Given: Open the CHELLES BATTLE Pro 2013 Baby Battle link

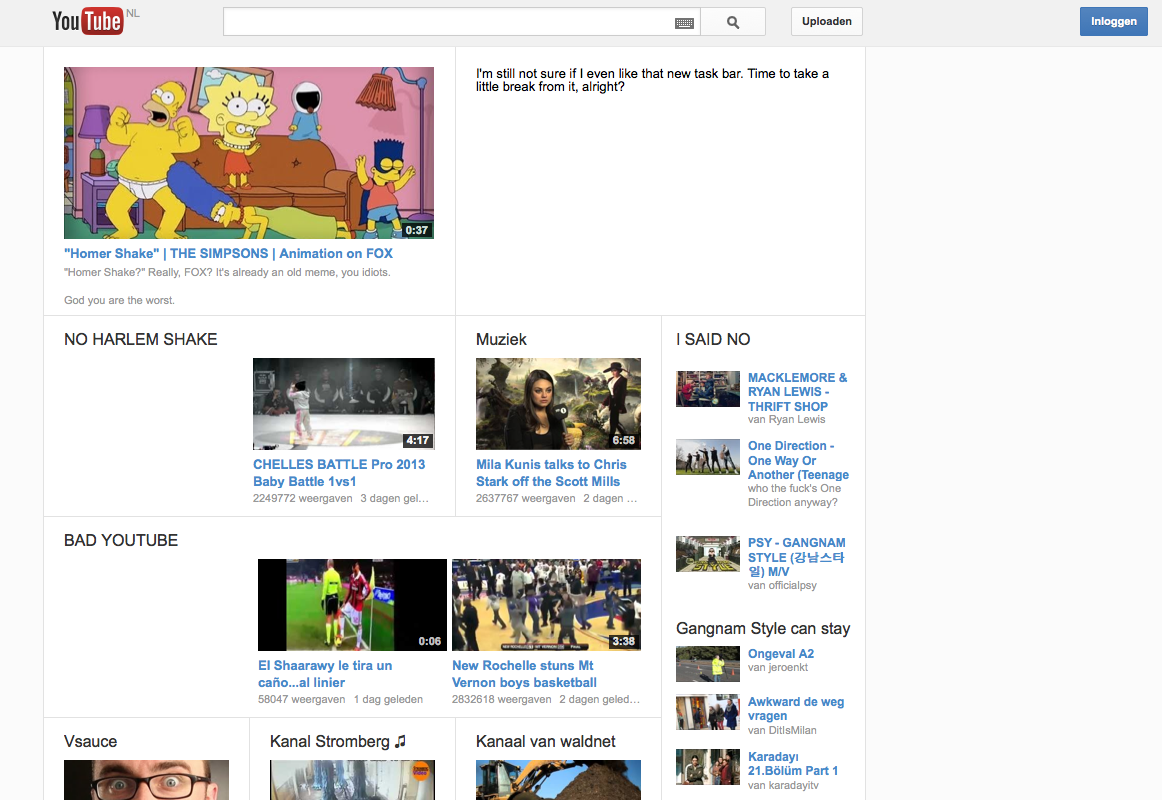Looking at the screenshot, I should click(x=339, y=473).
